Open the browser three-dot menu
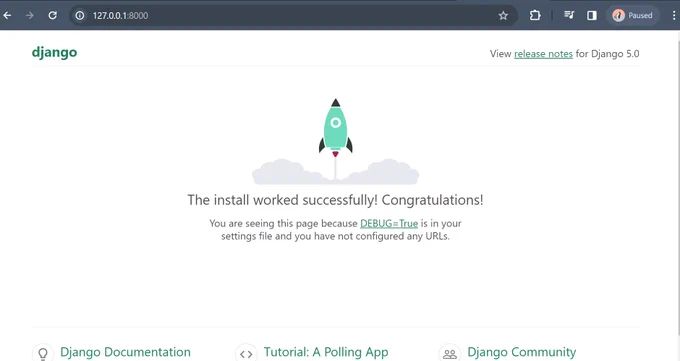 (673, 16)
